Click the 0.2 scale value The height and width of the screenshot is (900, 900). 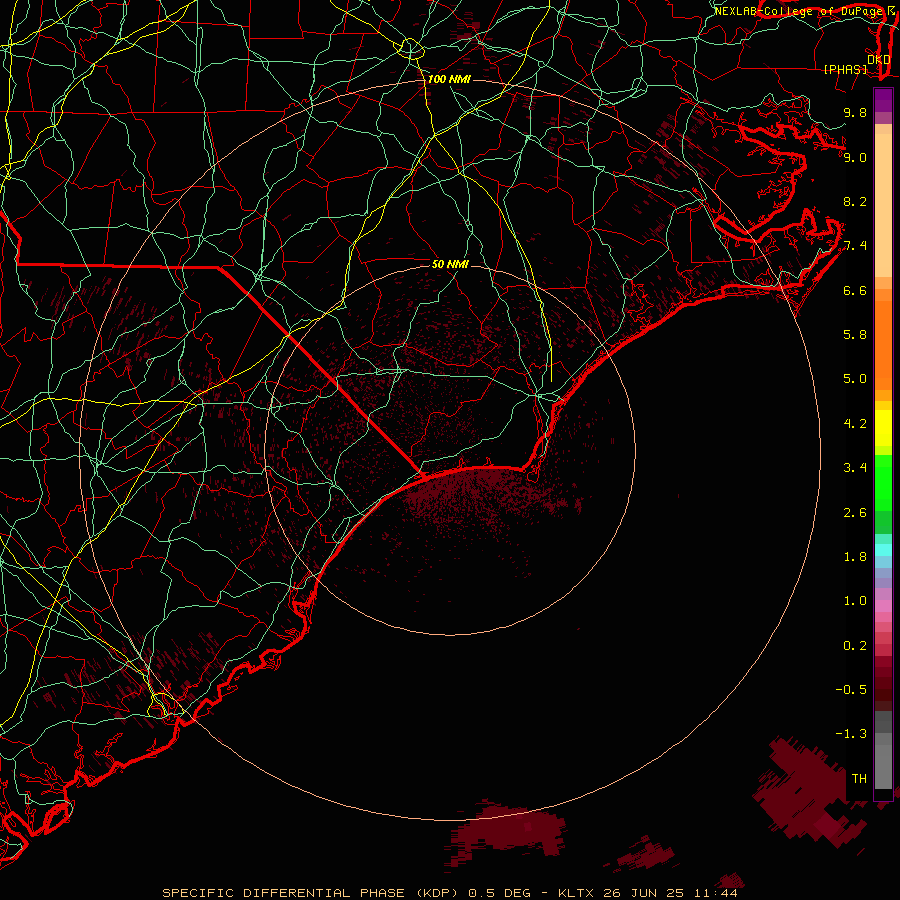855,646
